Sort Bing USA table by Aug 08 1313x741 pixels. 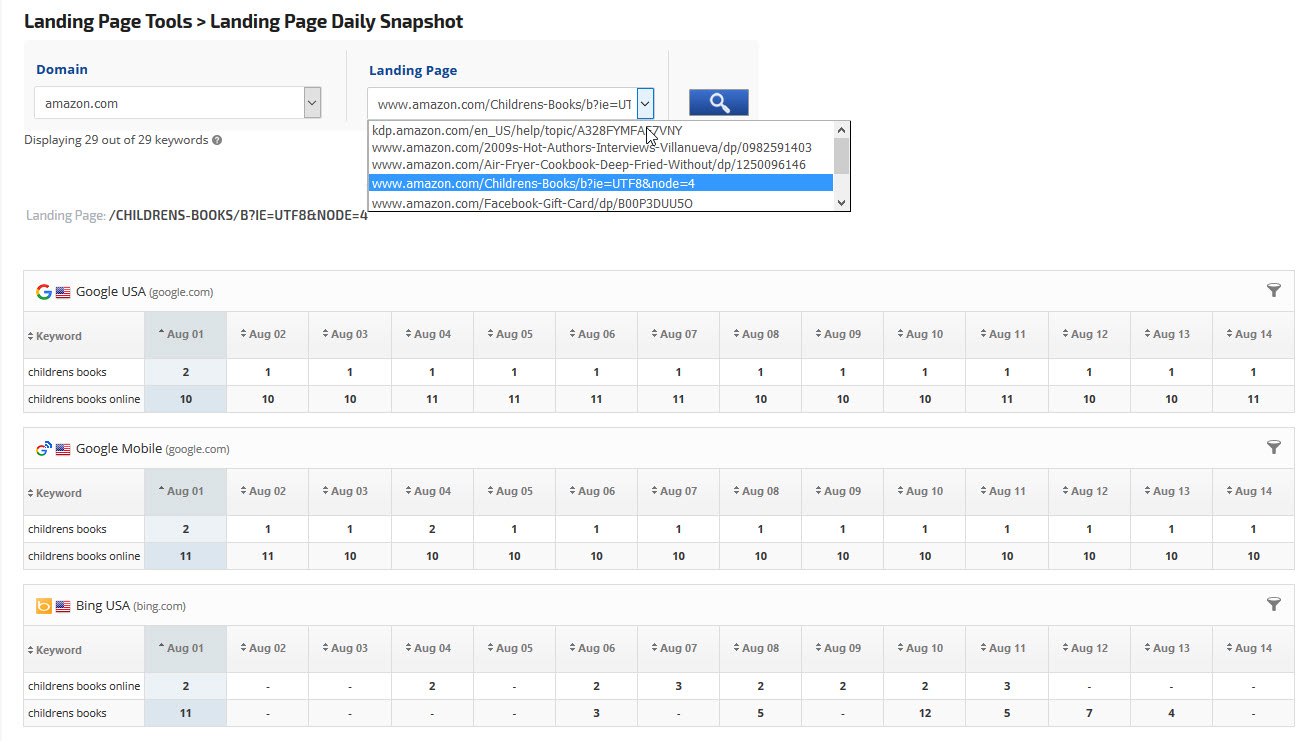click(x=760, y=648)
